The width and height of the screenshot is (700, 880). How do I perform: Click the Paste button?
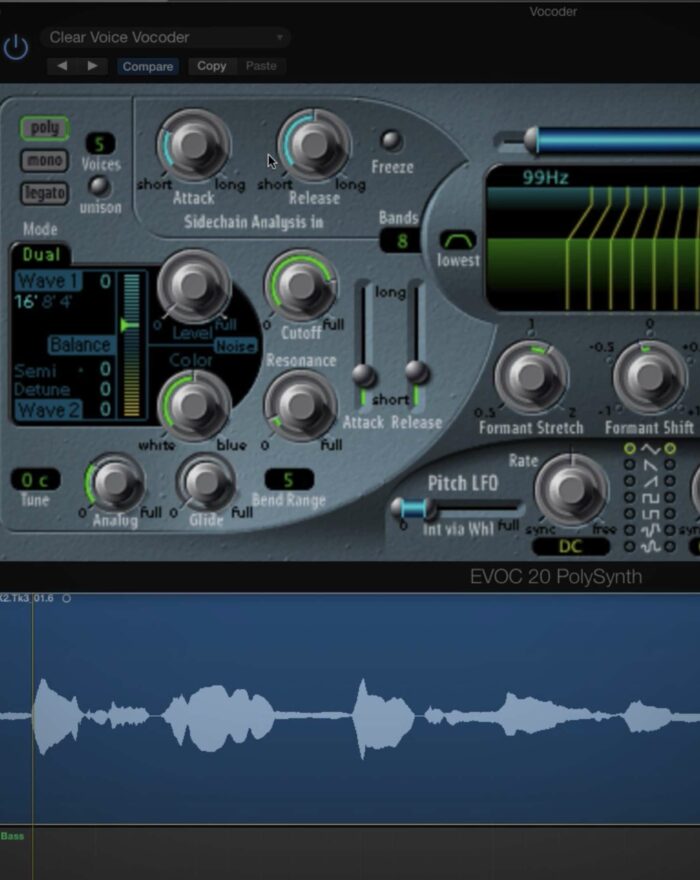pos(261,66)
